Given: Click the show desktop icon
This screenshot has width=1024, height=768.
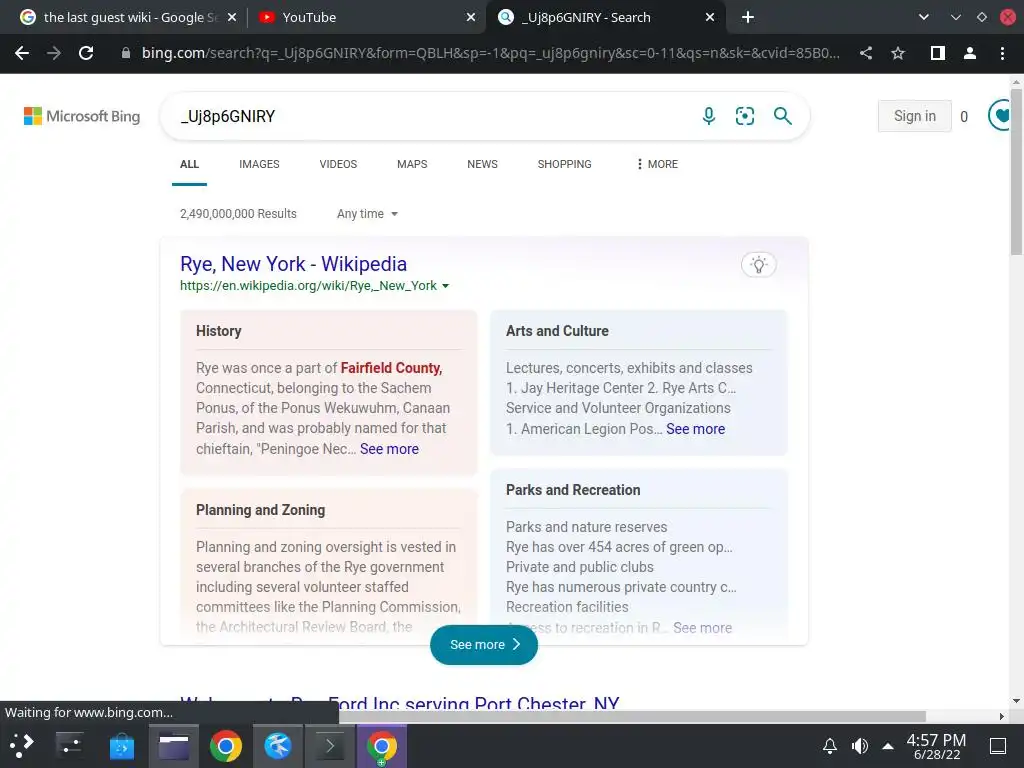Looking at the screenshot, I should point(998,745).
